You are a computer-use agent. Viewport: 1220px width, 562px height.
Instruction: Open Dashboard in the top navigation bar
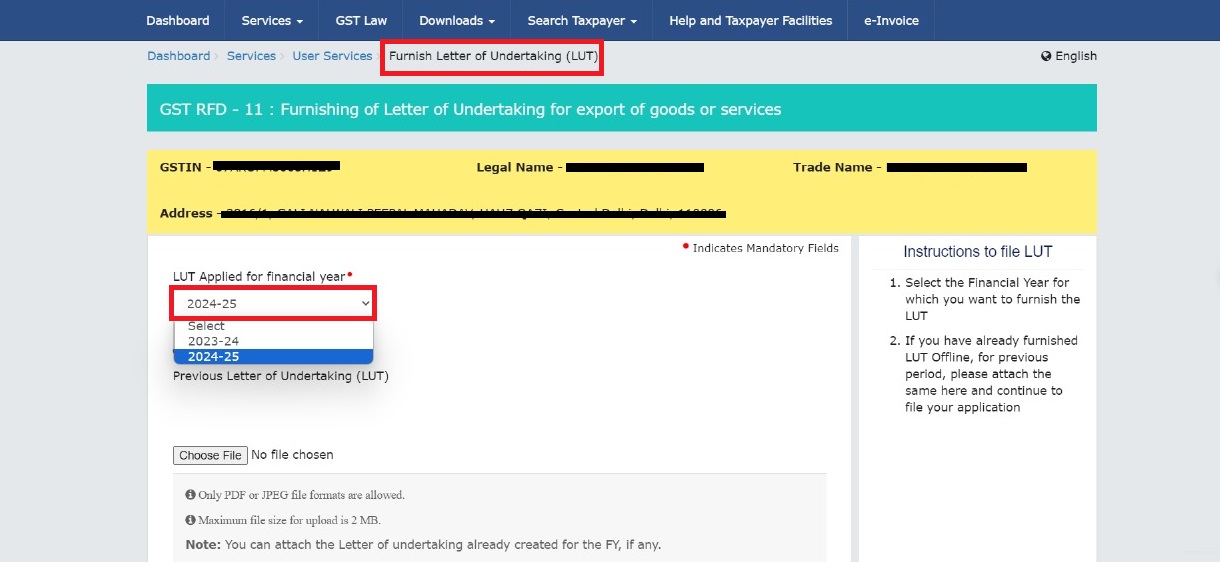click(x=178, y=20)
